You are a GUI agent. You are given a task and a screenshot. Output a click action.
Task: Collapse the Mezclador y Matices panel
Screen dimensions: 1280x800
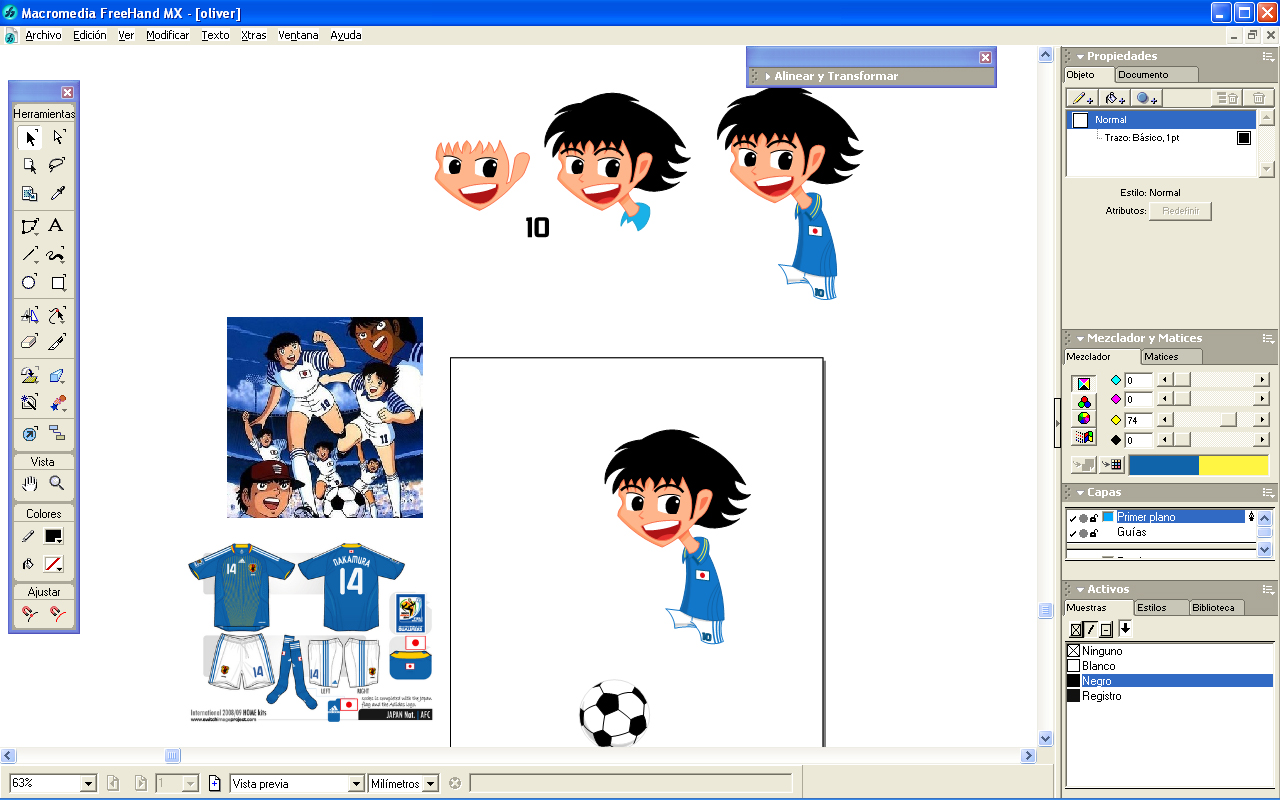(1080, 339)
